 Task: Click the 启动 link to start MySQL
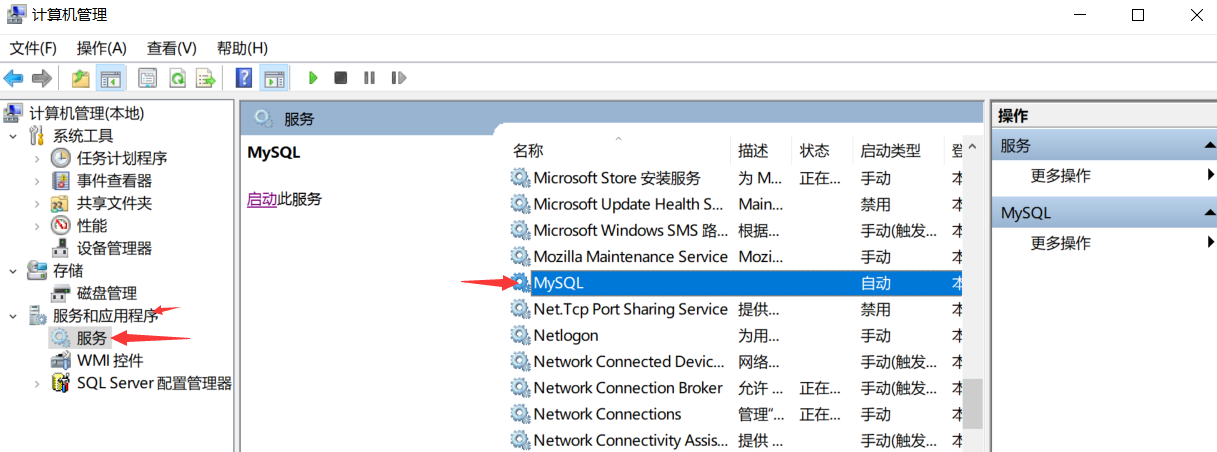[x=261, y=199]
